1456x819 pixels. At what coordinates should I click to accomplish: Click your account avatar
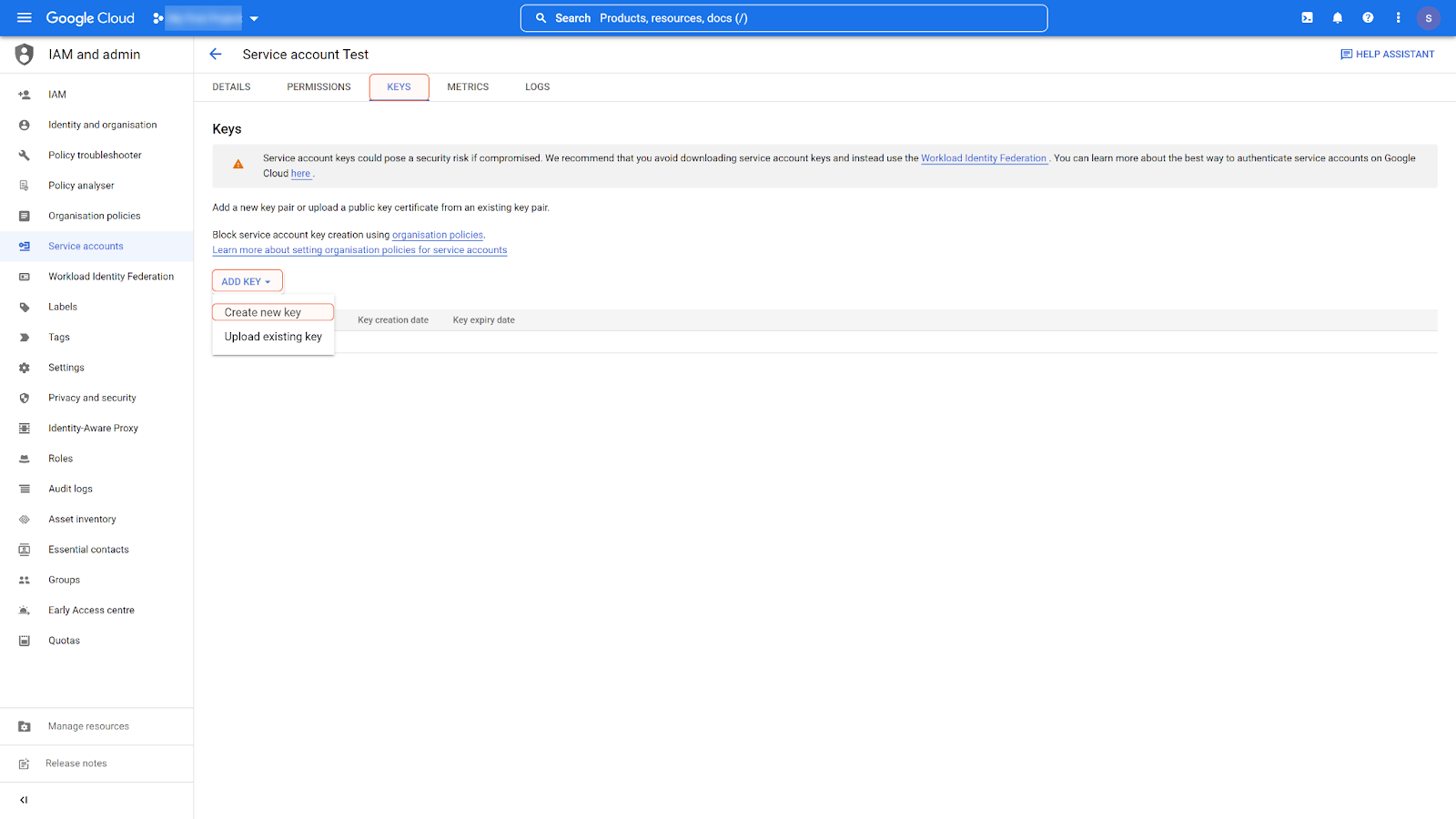pyautogui.click(x=1428, y=17)
